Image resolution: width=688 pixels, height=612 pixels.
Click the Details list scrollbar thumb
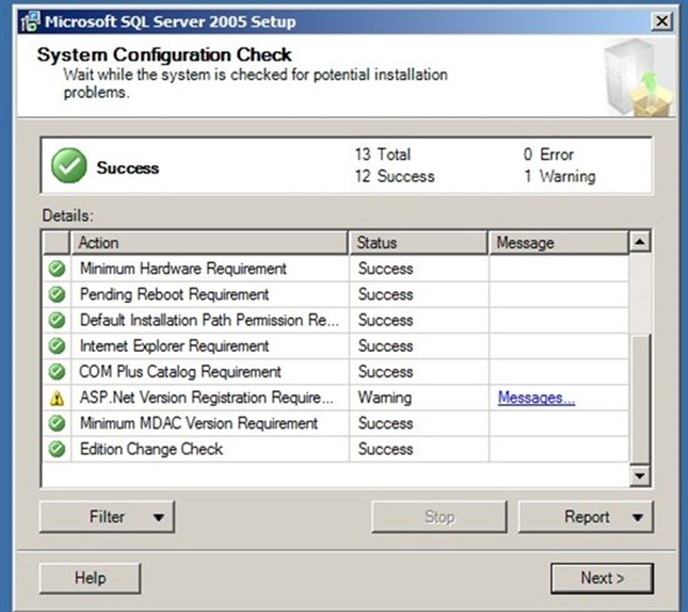(640, 398)
